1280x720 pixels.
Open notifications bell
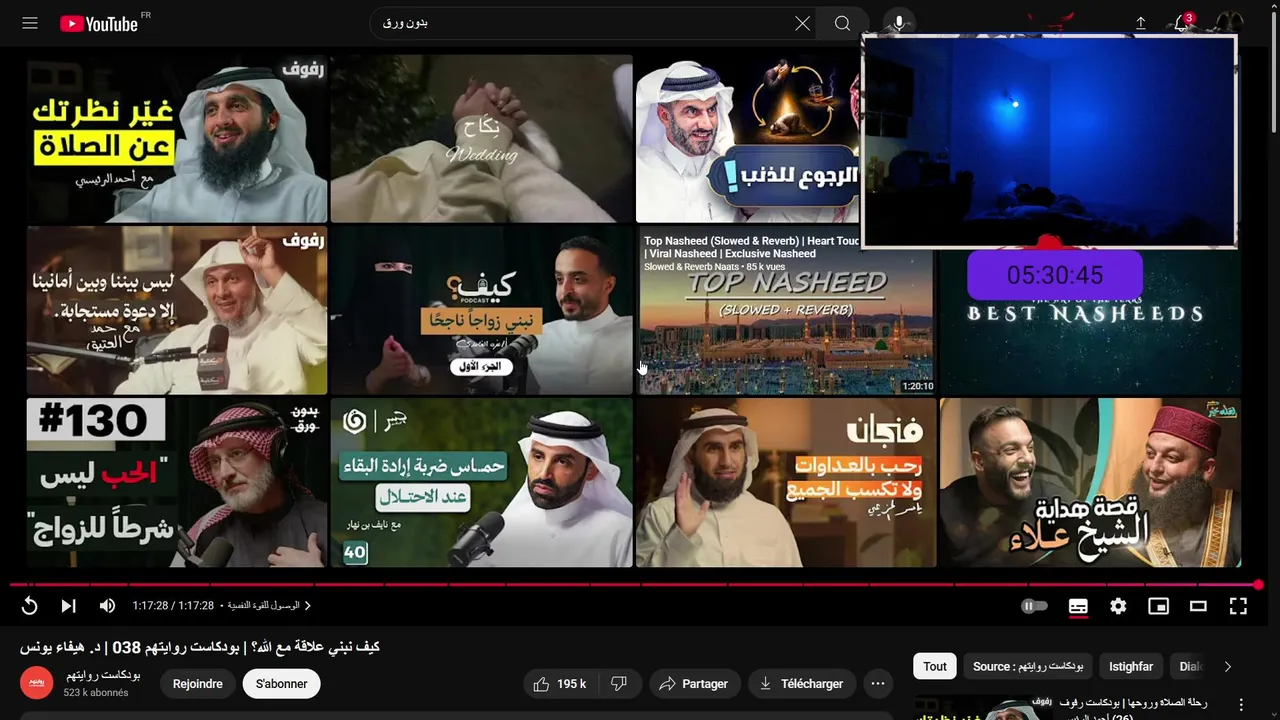(1182, 23)
